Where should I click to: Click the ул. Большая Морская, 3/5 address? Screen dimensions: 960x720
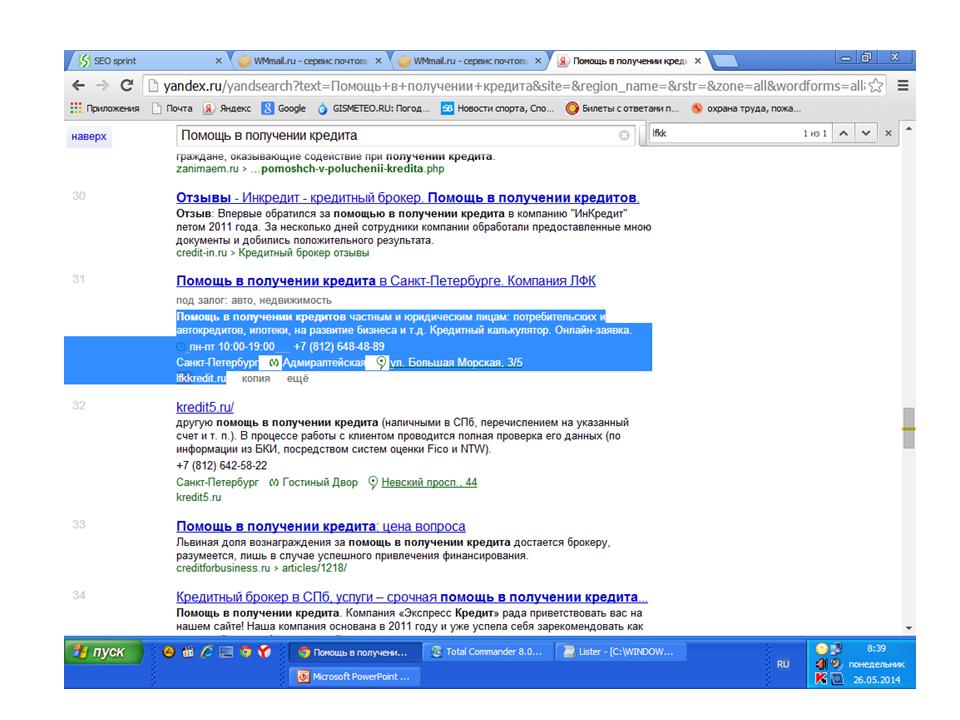(x=457, y=362)
